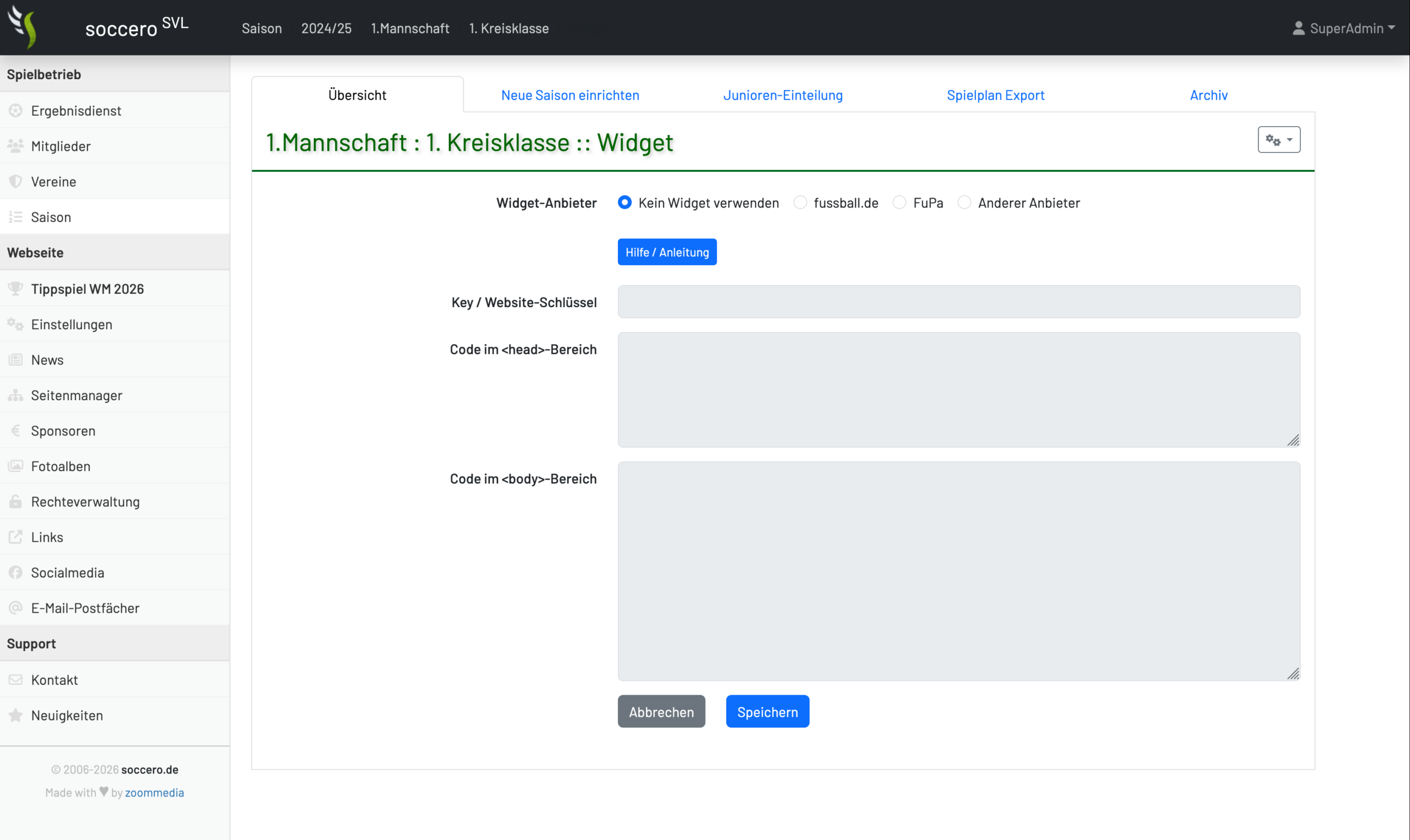Open the gears settings dropdown
This screenshot has height=840, width=1410.
pos(1278,140)
